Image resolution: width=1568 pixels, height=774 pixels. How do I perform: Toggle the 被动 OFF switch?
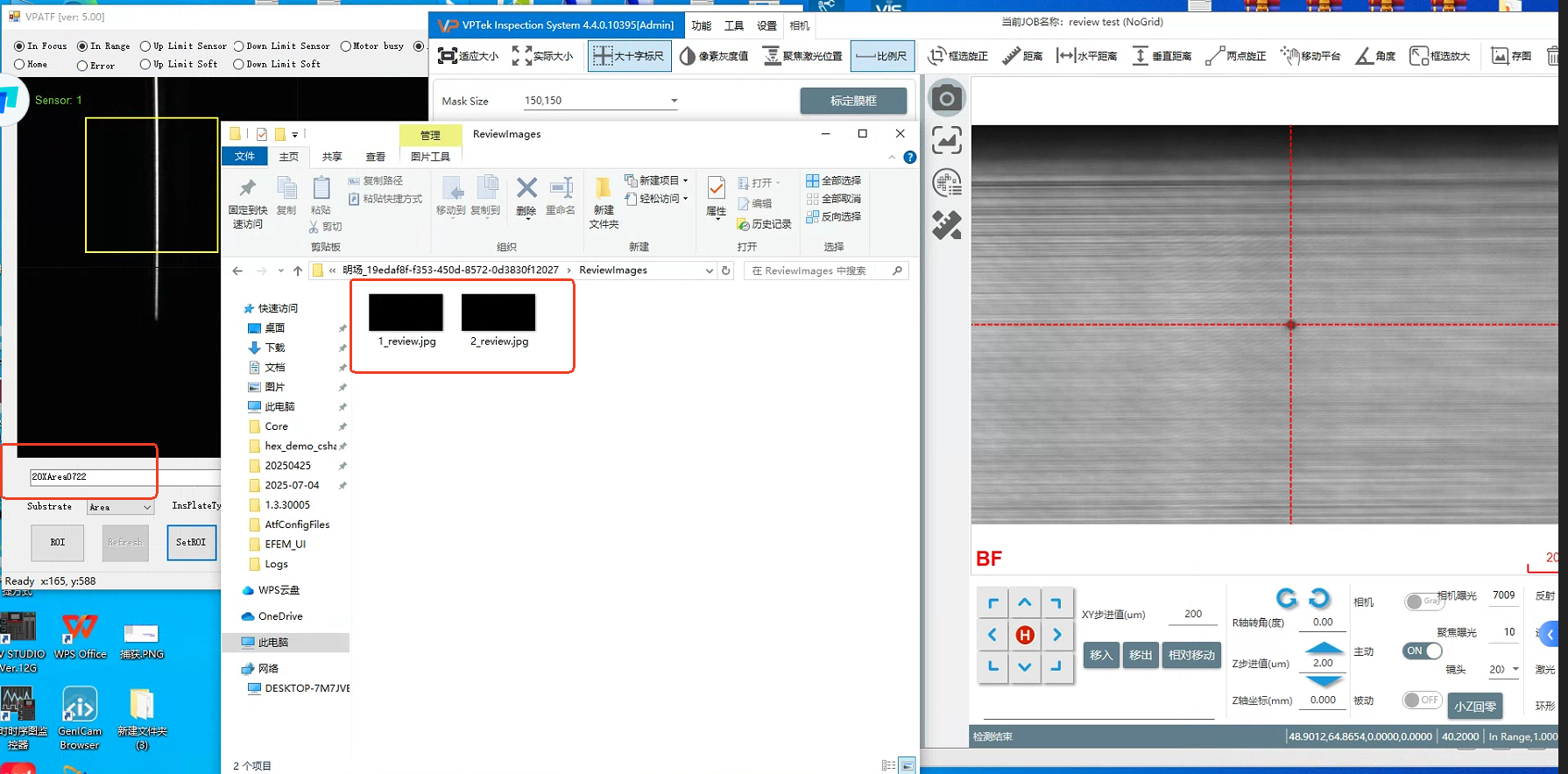tap(1422, 700)
